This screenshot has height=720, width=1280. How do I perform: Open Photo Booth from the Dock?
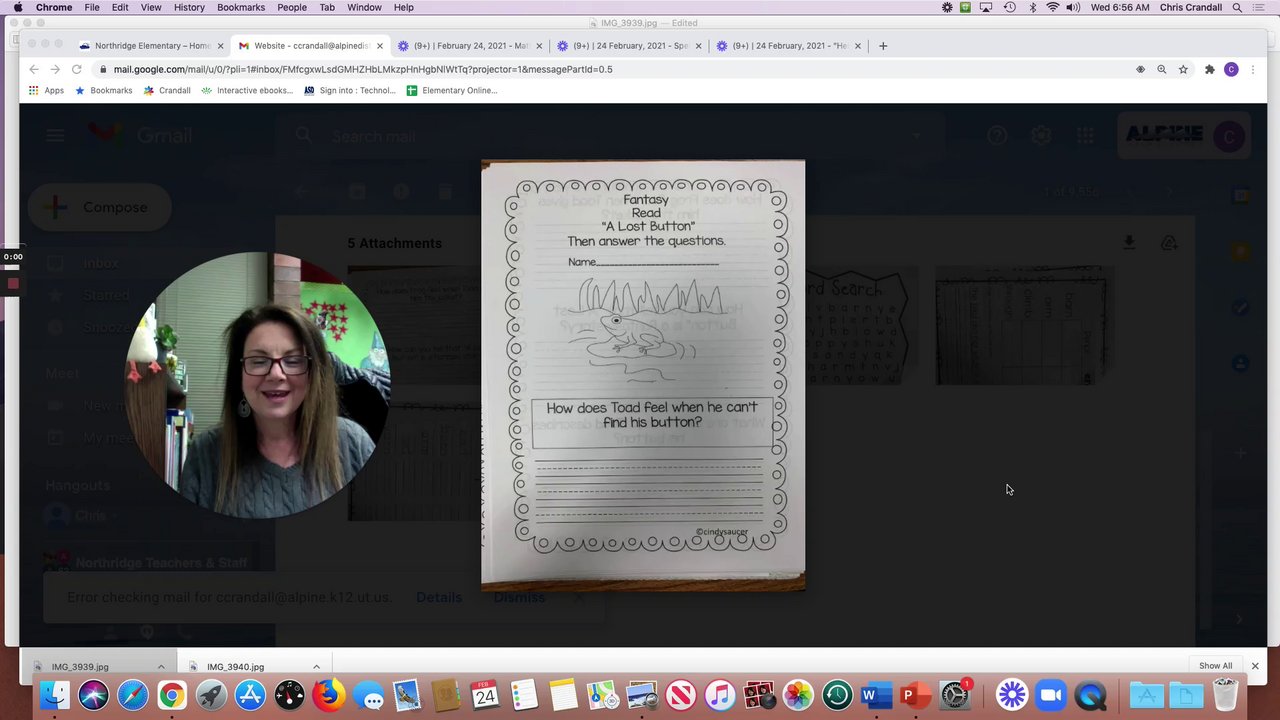click(759, 695)
